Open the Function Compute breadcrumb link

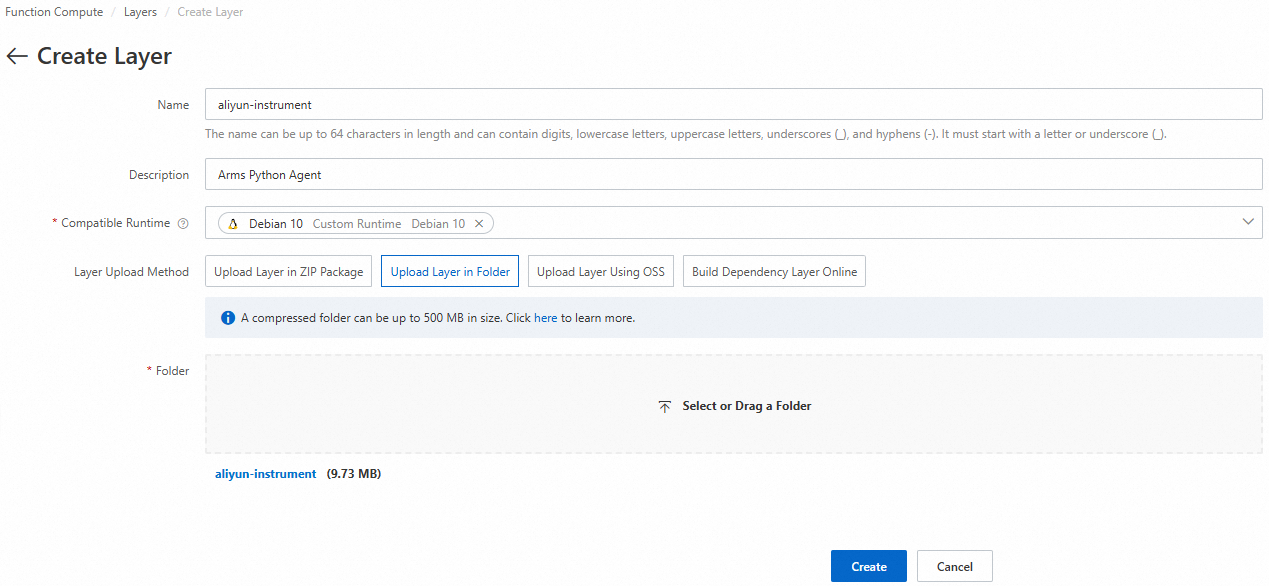click(54, 12)
